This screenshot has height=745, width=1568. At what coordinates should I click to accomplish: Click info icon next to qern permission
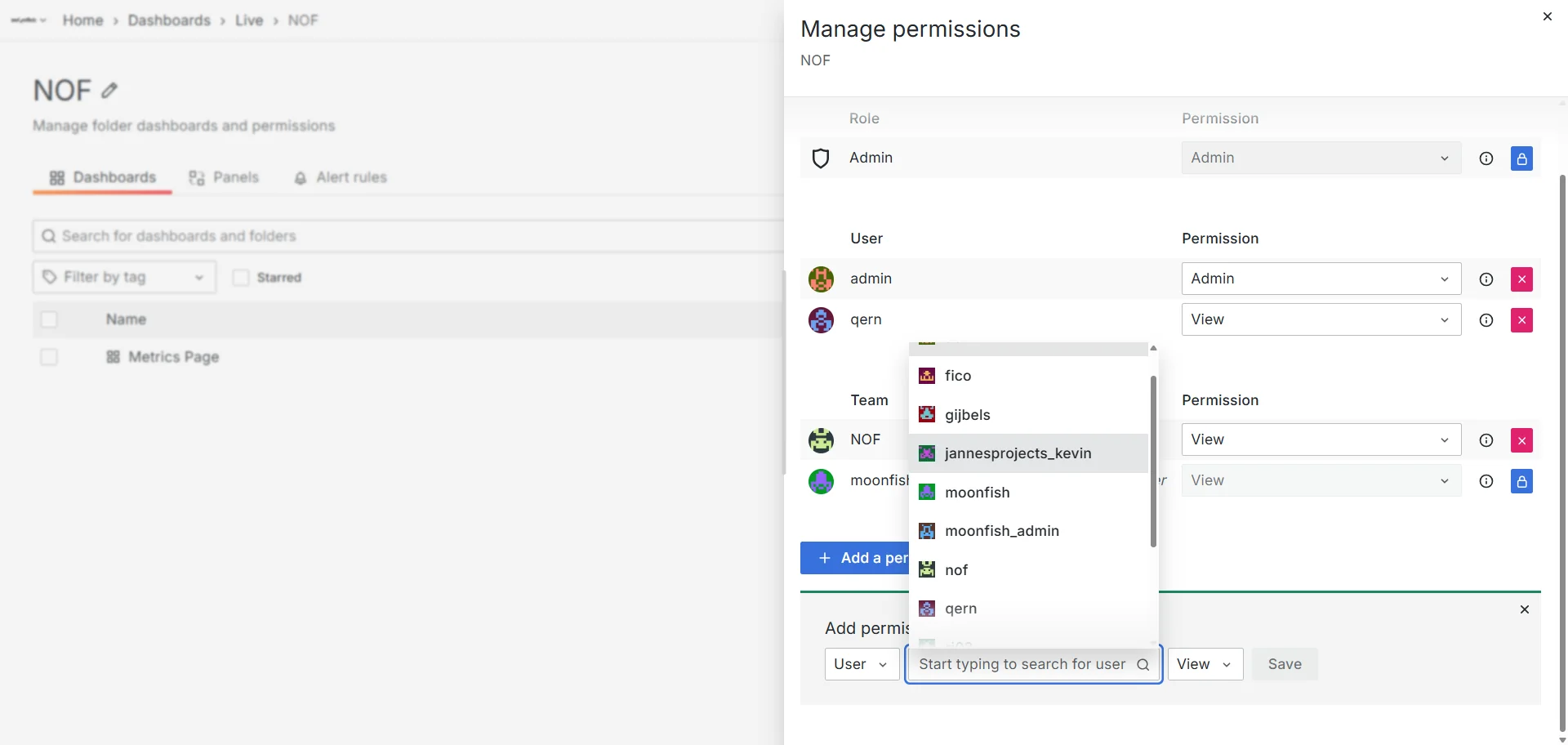(x=1486, y=320)
